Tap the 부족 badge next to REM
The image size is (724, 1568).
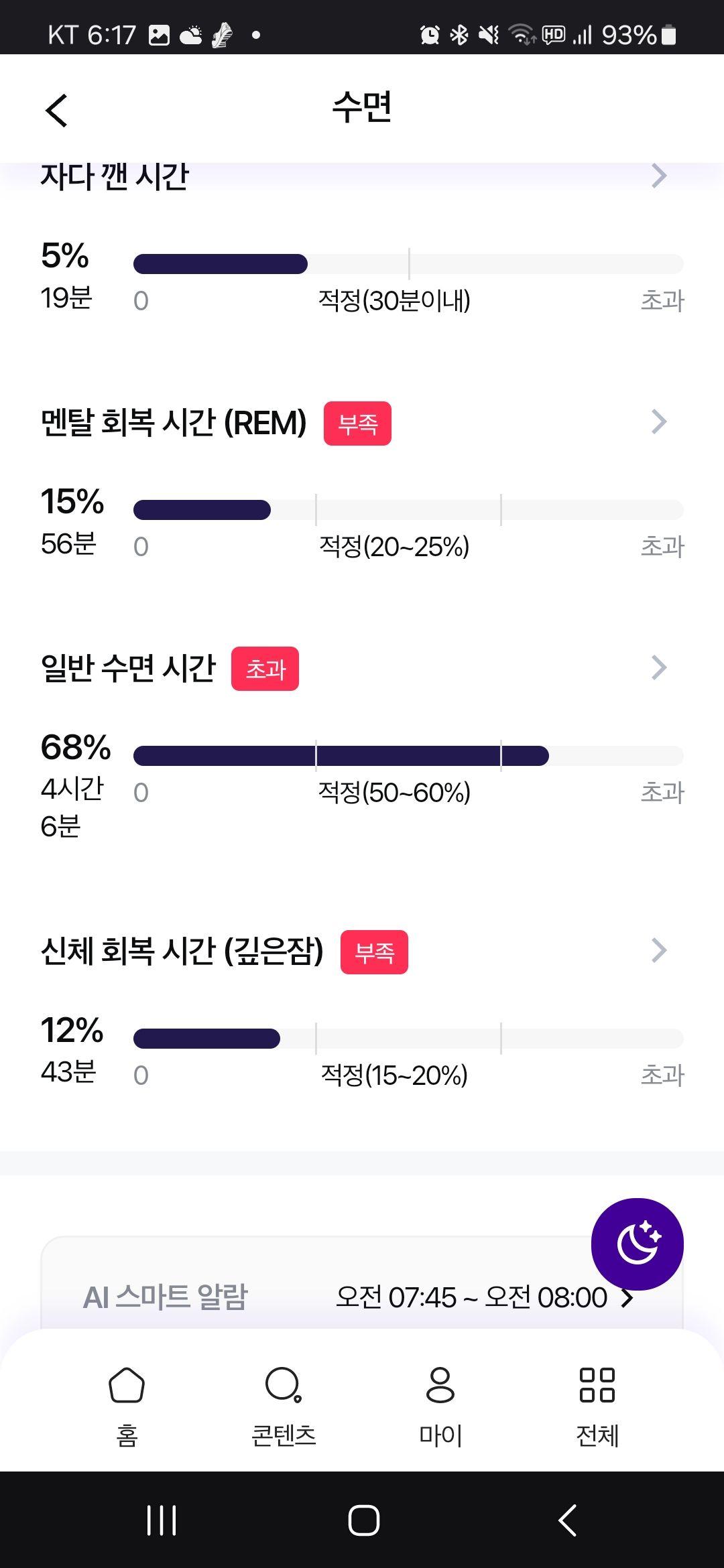coord(357,423)
